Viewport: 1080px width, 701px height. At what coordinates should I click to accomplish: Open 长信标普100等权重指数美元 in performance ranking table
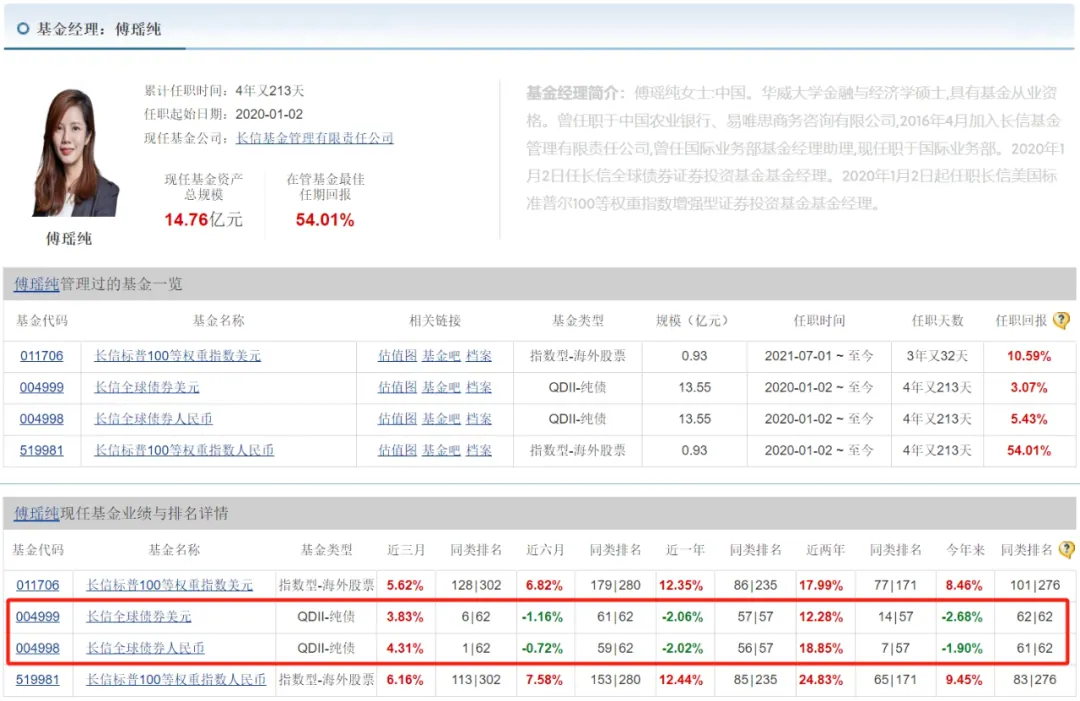pyautogui.click(x=169, y=585)
